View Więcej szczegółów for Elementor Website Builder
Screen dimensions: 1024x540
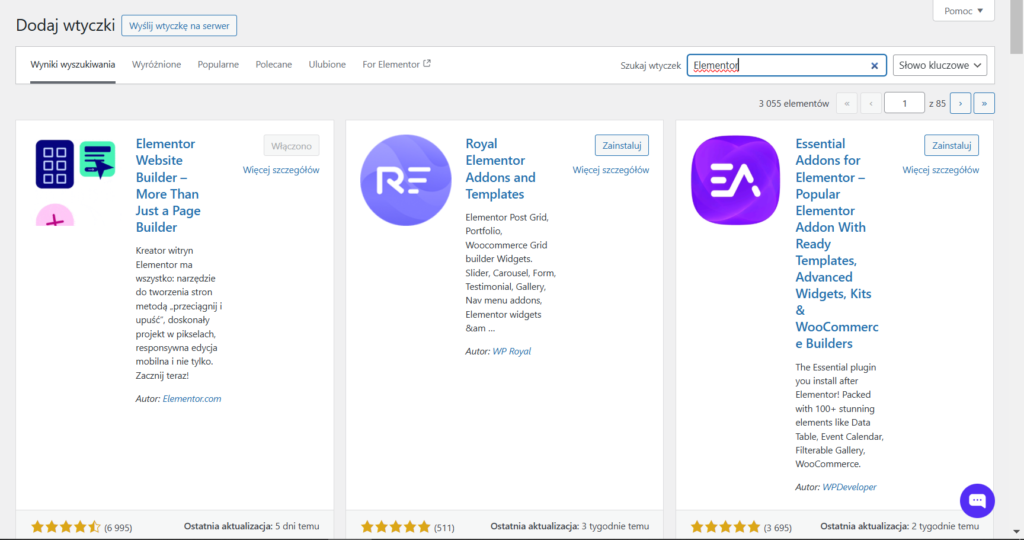click(281, 170)
